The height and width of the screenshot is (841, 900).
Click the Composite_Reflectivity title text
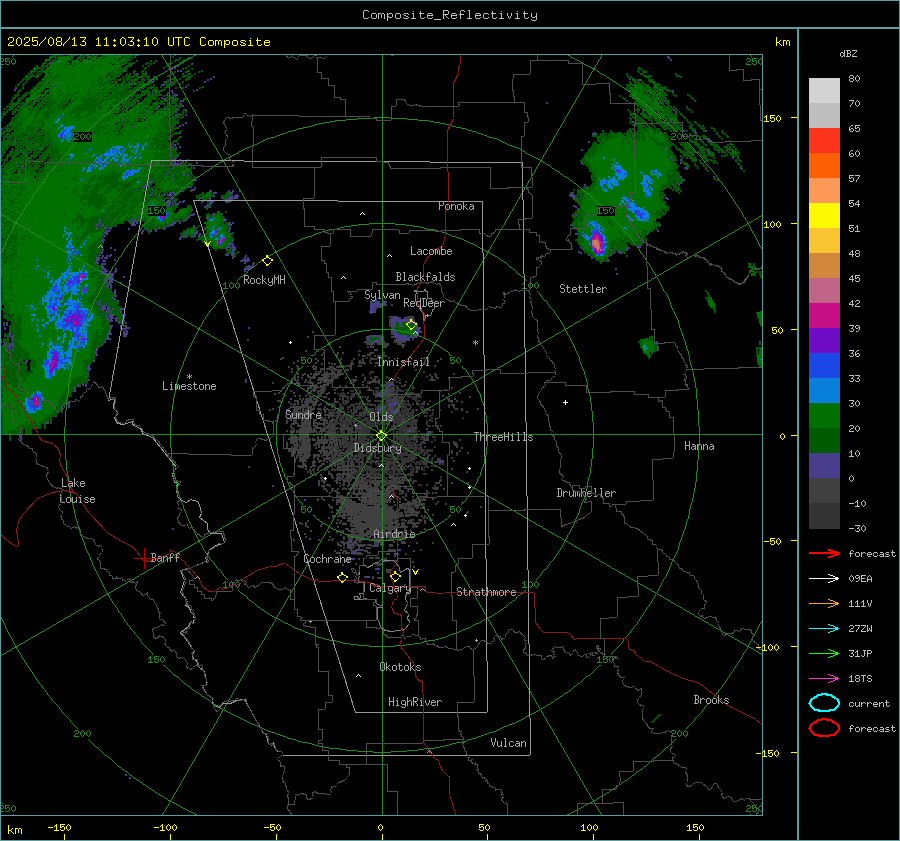tap(450, 15)
